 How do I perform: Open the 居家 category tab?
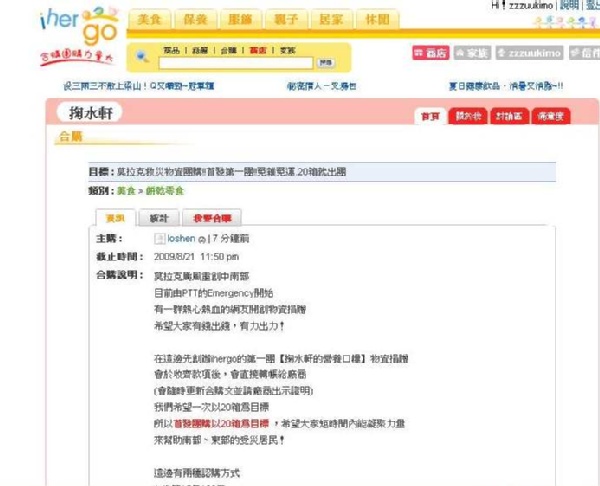[x=331, y=20]
